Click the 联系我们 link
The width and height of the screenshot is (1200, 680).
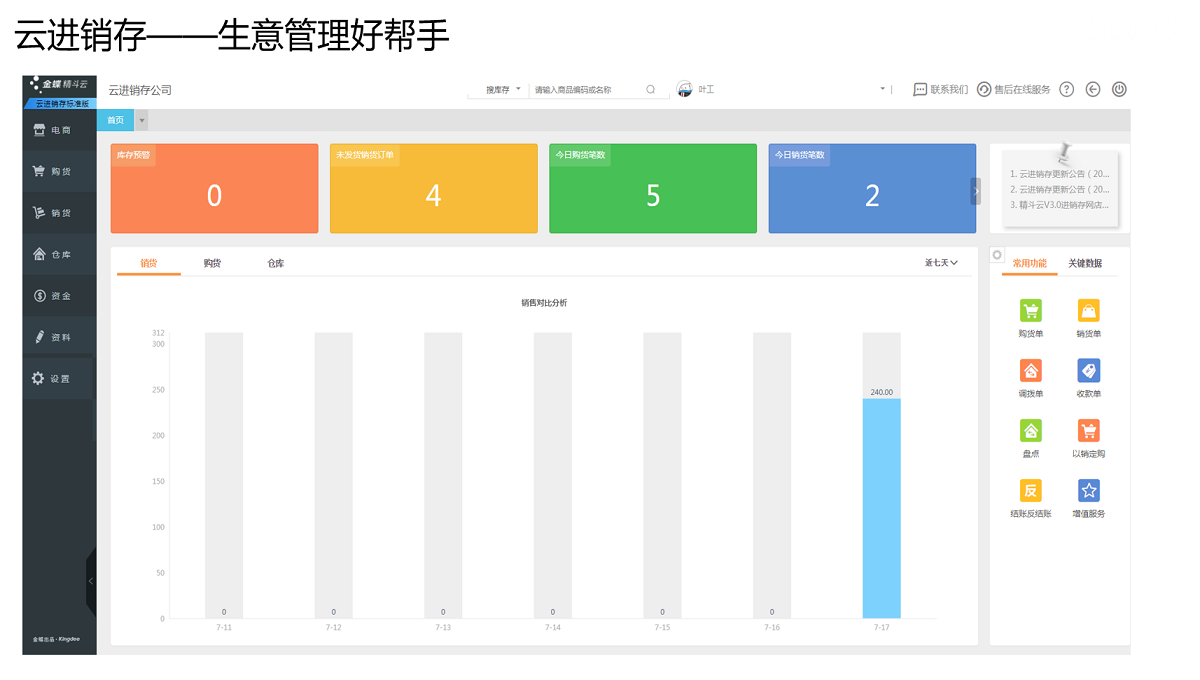coord(940,89)
